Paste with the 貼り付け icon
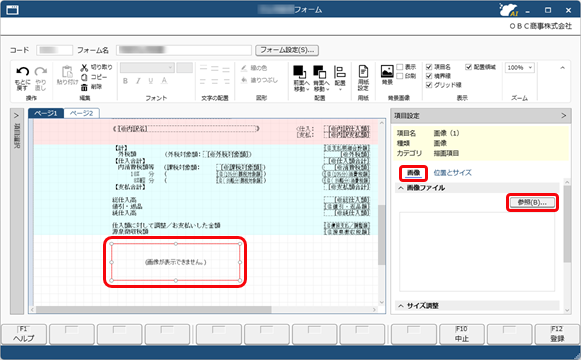 (67, 75)
